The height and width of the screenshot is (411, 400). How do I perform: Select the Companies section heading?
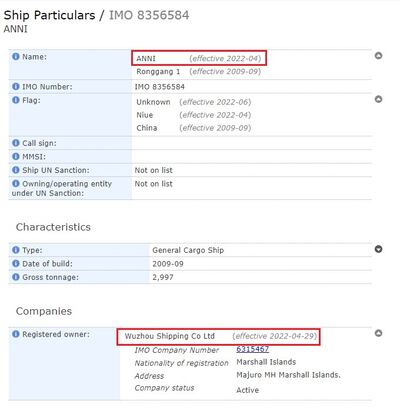point(44,311)
